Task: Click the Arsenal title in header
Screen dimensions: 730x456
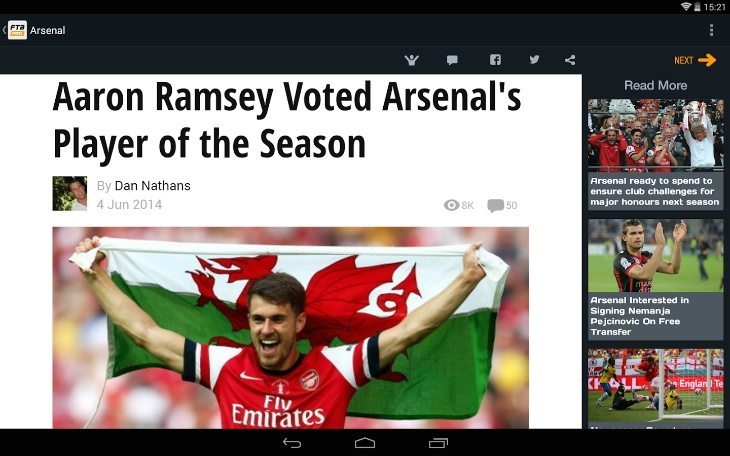Action: (x=47, y=30)
